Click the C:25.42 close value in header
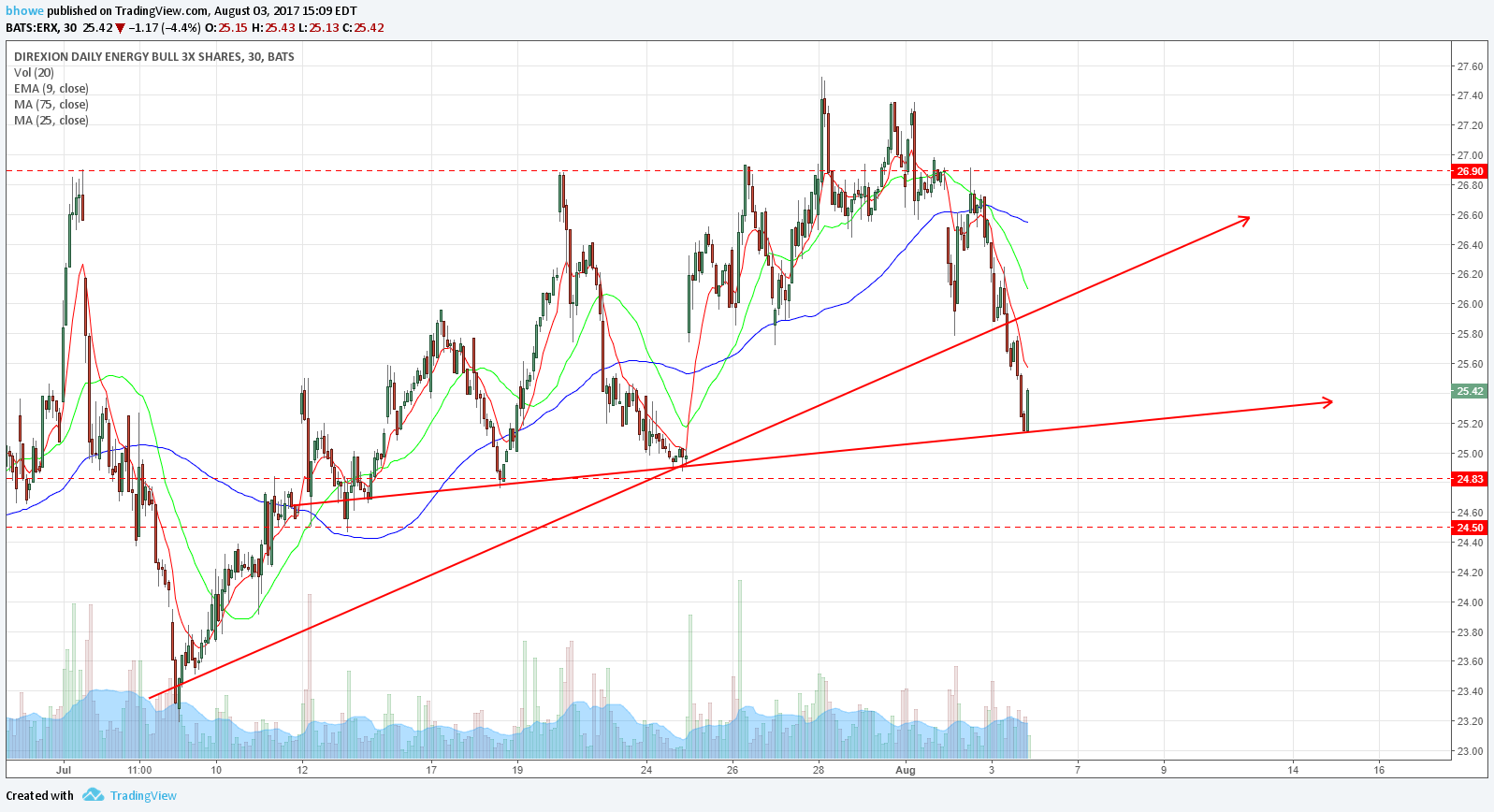The height and width of the screenshot is (812, 1494). pos(363,28)
